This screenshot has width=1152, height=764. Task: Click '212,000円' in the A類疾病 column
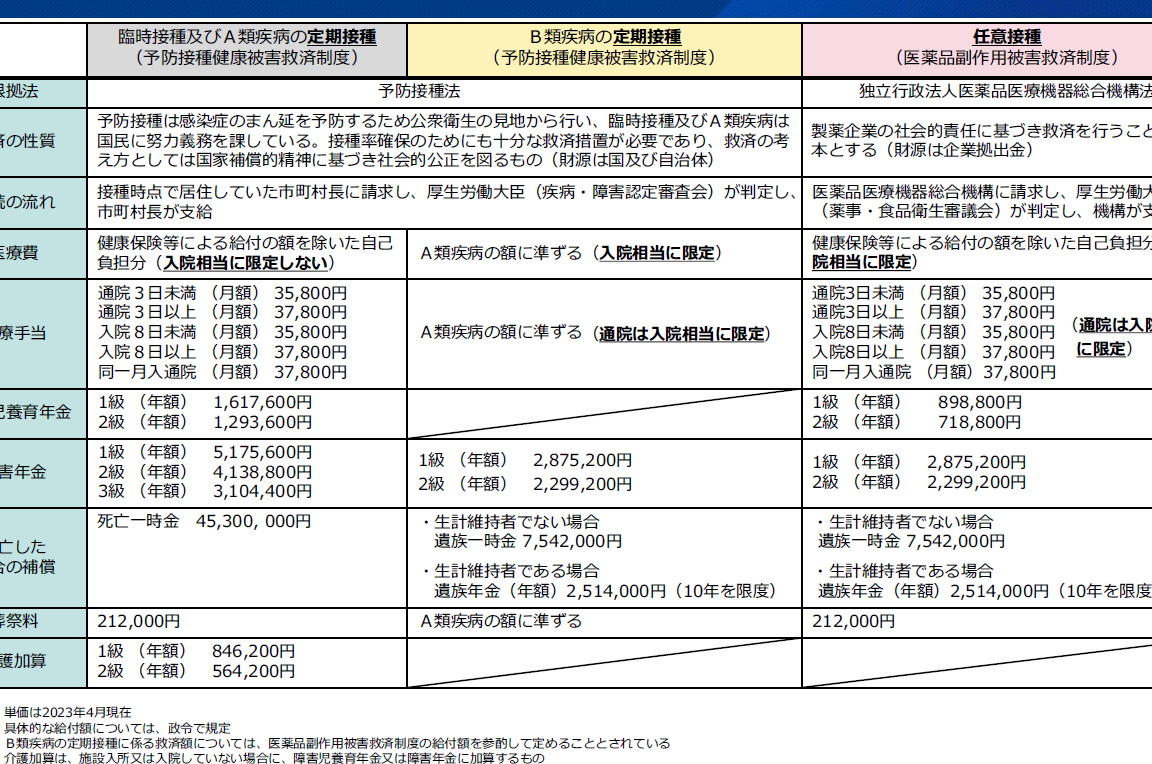coord(138,621)
